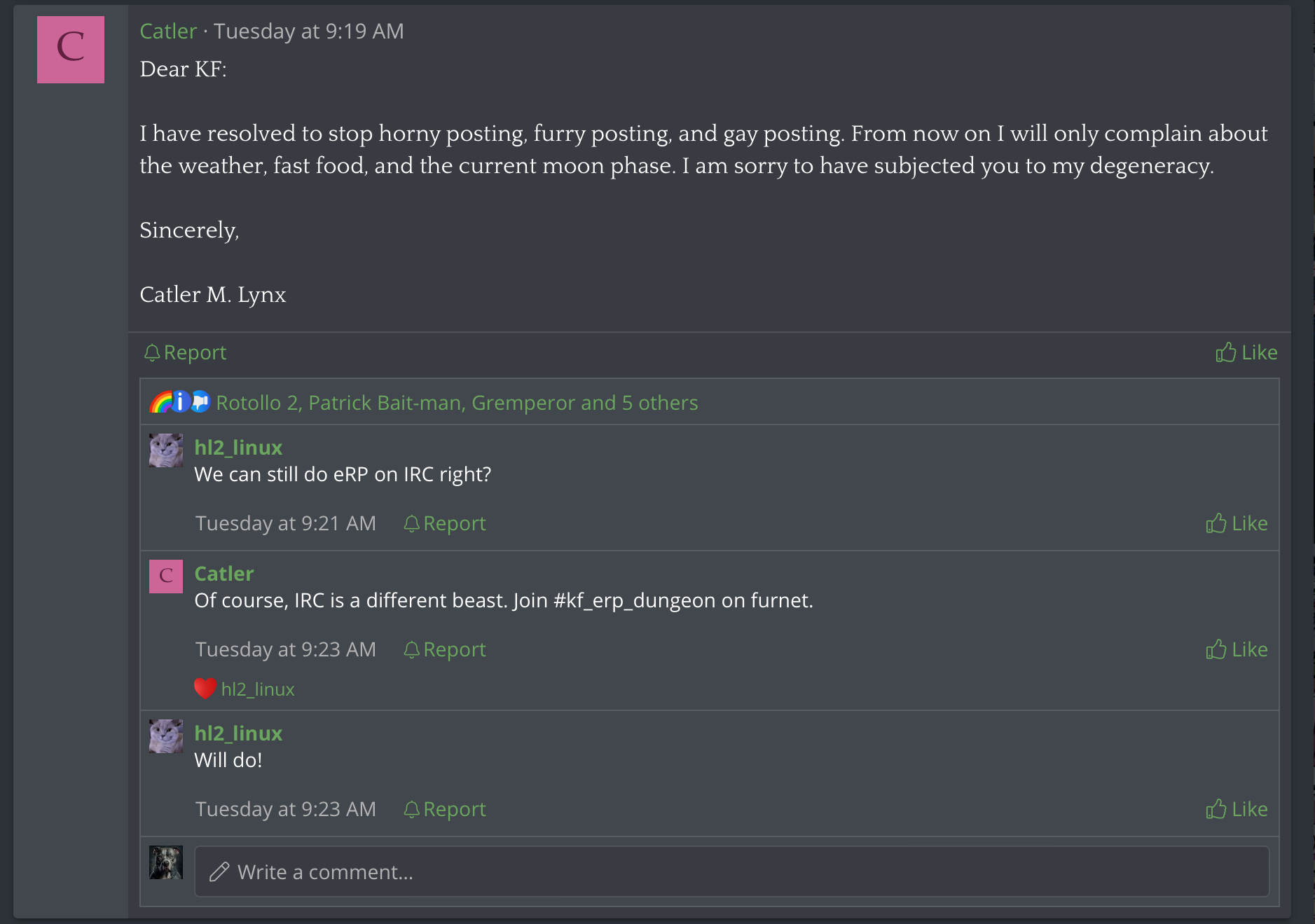
Task: Click Catler's small pink comment avatar
Action: (166, 577)
